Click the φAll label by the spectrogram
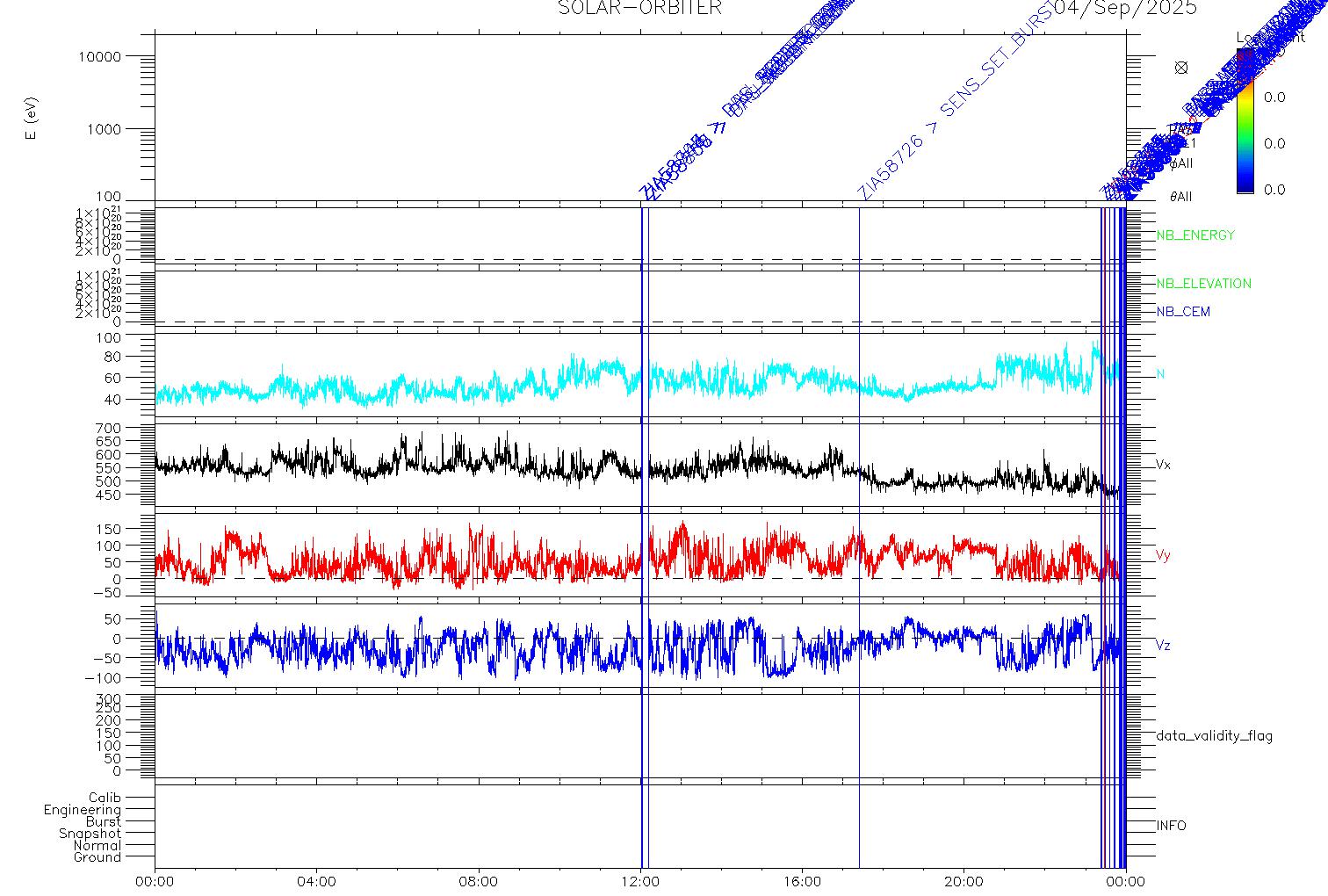This screenshot has height=896, width=1328. (x=1180, y=164)
